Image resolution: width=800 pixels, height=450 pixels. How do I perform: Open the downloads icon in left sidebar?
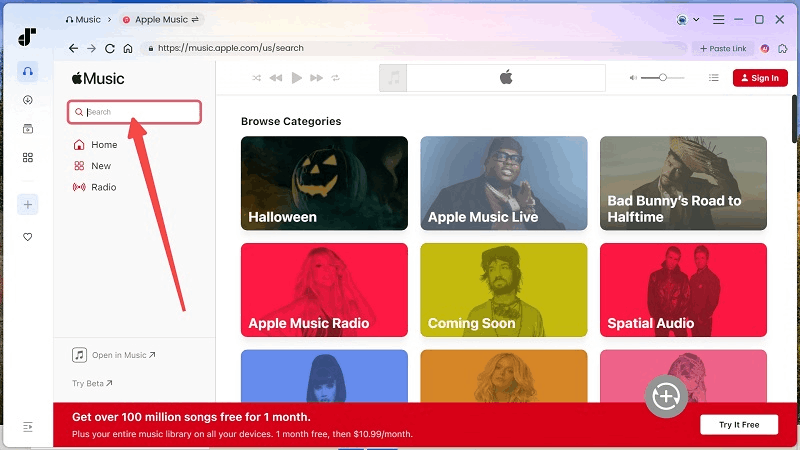pos(28,100)
